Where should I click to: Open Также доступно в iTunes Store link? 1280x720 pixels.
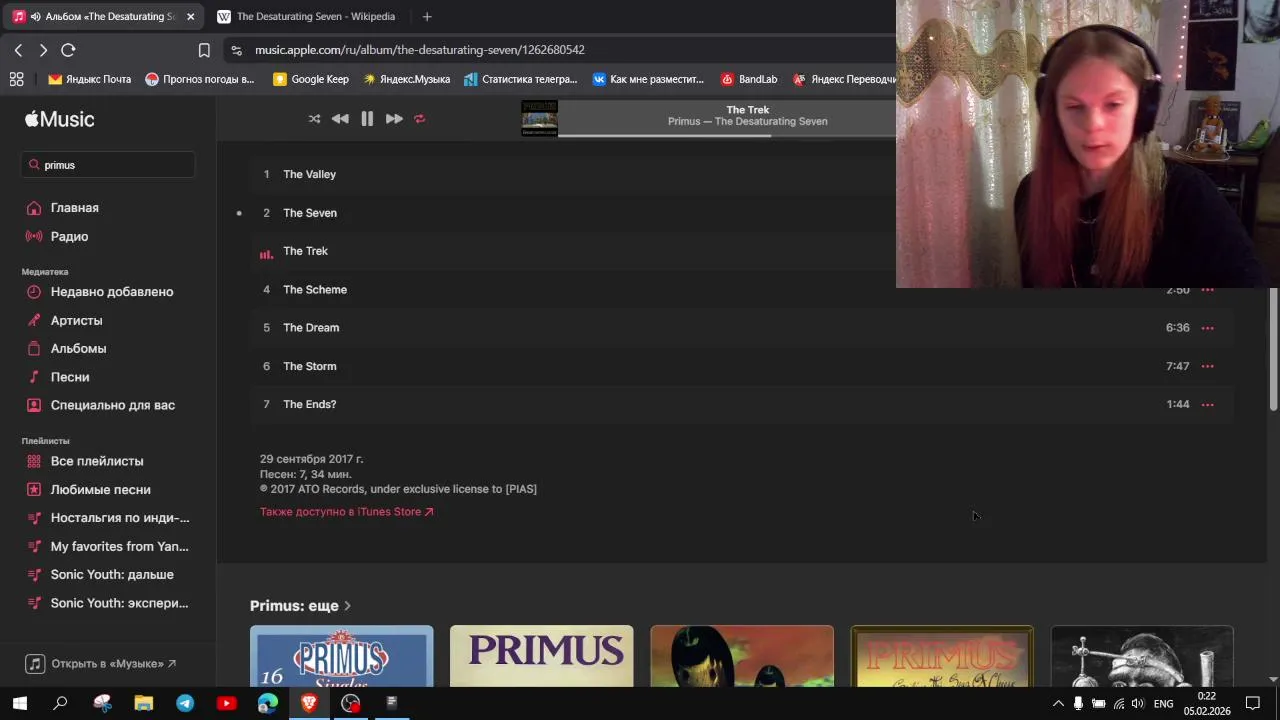[x=346, y=512]
